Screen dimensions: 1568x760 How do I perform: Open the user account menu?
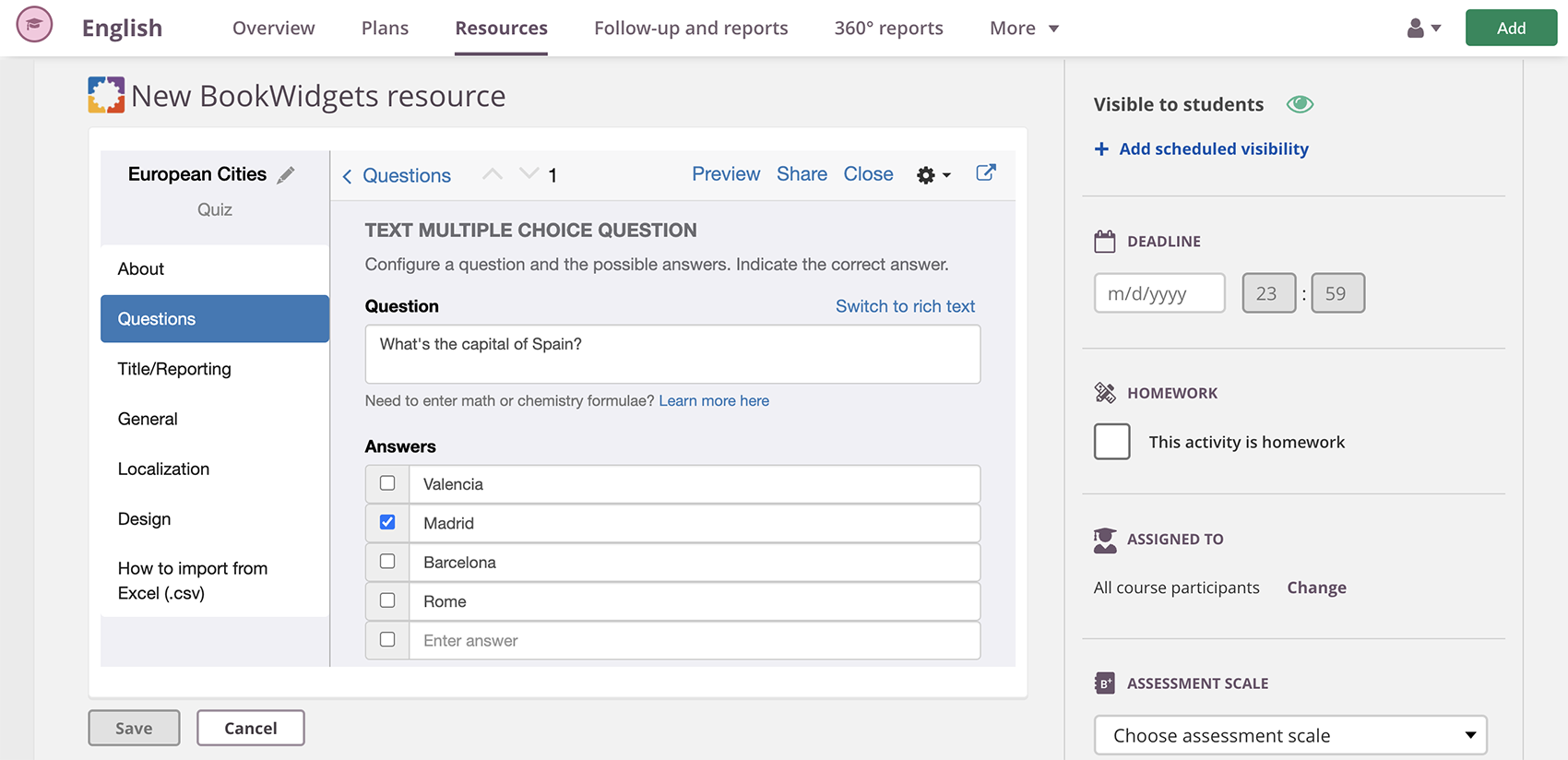(x=1423, y=29)
